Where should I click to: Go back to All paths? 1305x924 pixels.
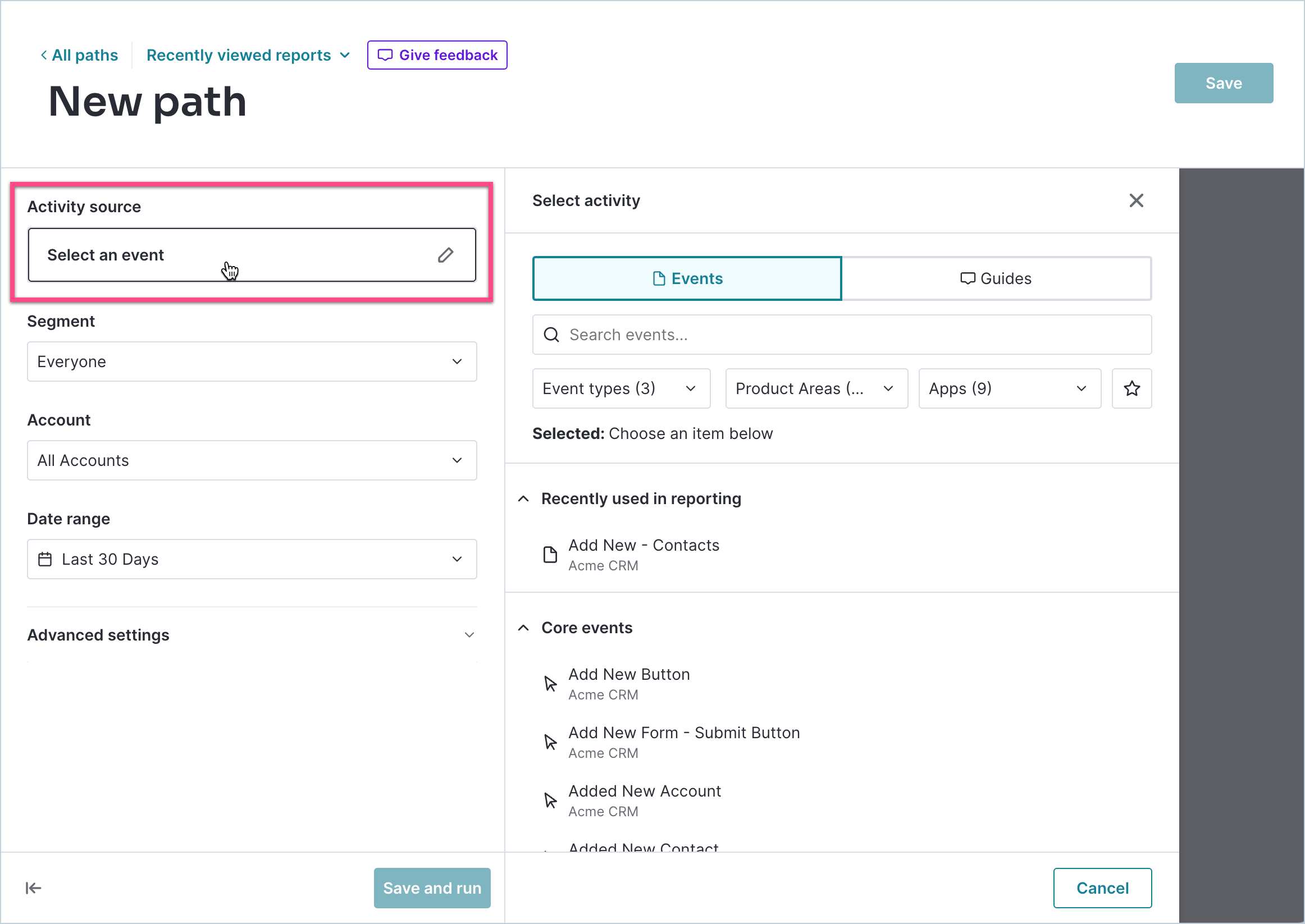[79, 55]
